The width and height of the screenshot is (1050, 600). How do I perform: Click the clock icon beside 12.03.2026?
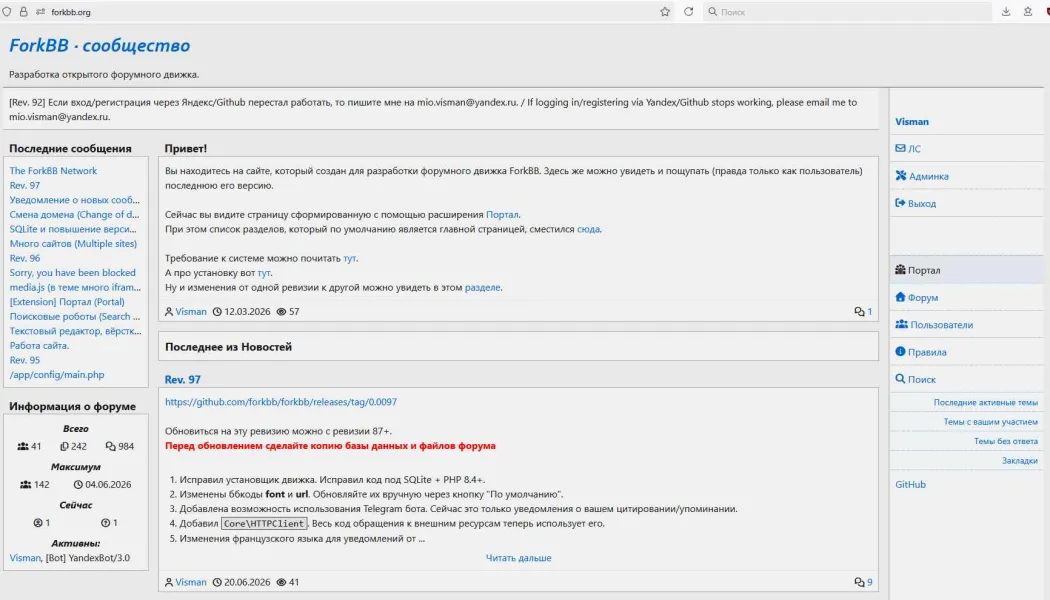coord(217,311)
